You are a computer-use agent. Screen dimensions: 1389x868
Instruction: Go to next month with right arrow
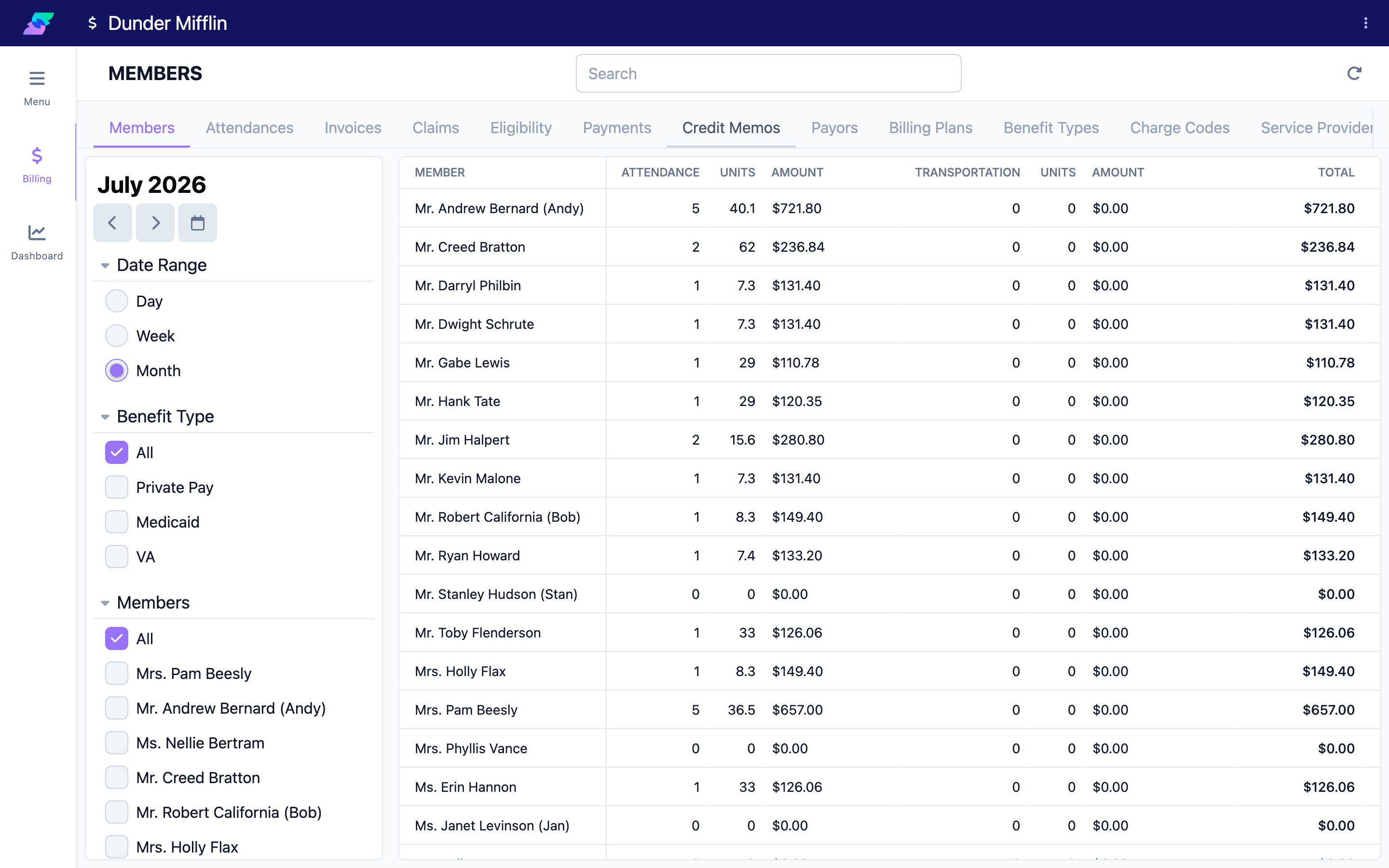click(x=155, y=223)
